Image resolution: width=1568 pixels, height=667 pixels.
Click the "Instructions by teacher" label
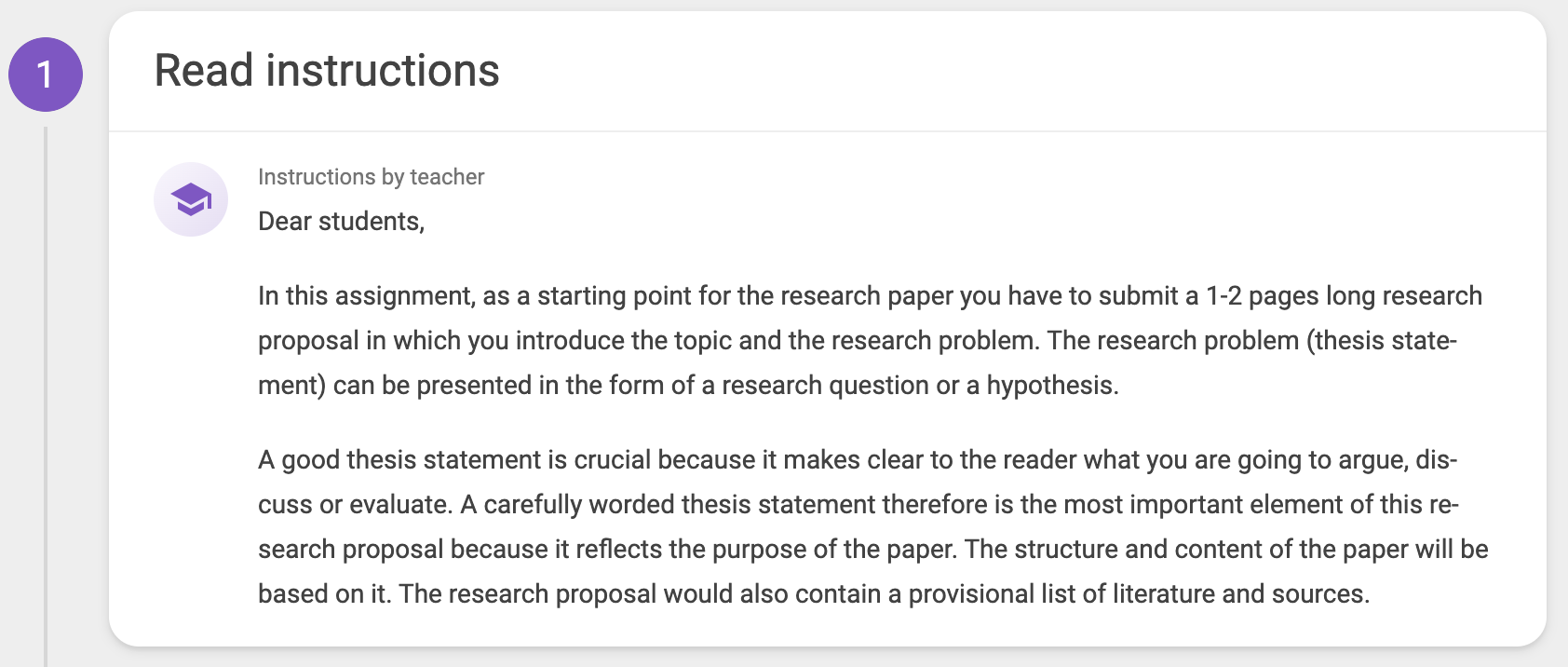pyautogui.click(x=371, y=177)
